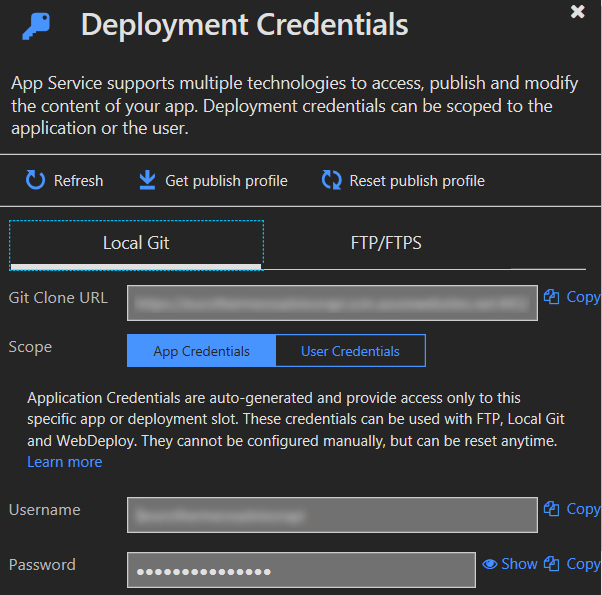This screenshot has height=595, width=602.
Task: Click Get publish profile label
Action: 226,181
